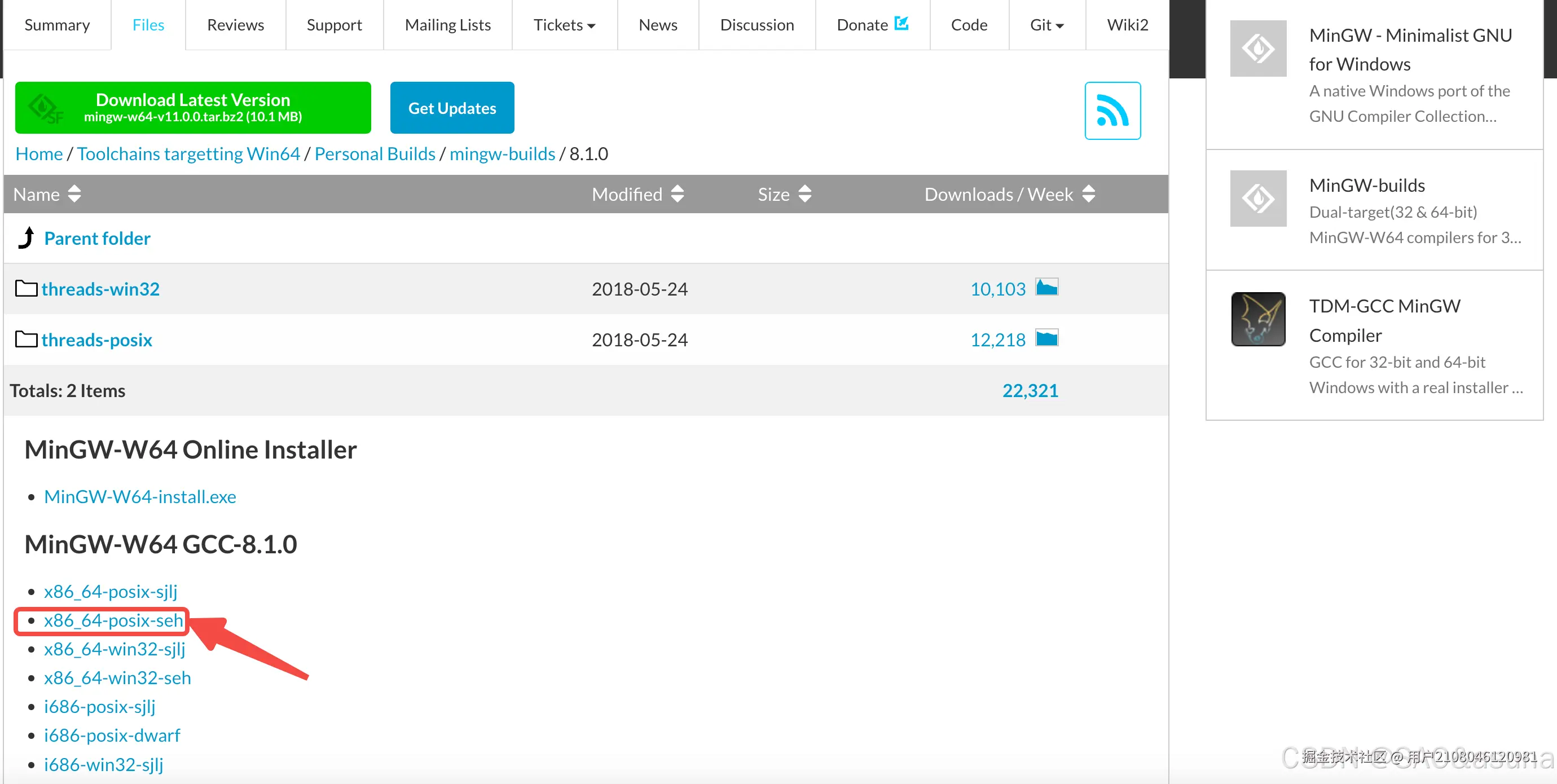Viewport: 1557px width, 784px height.
Task: Click the RSS feed icon
Action: point(1112,111)
